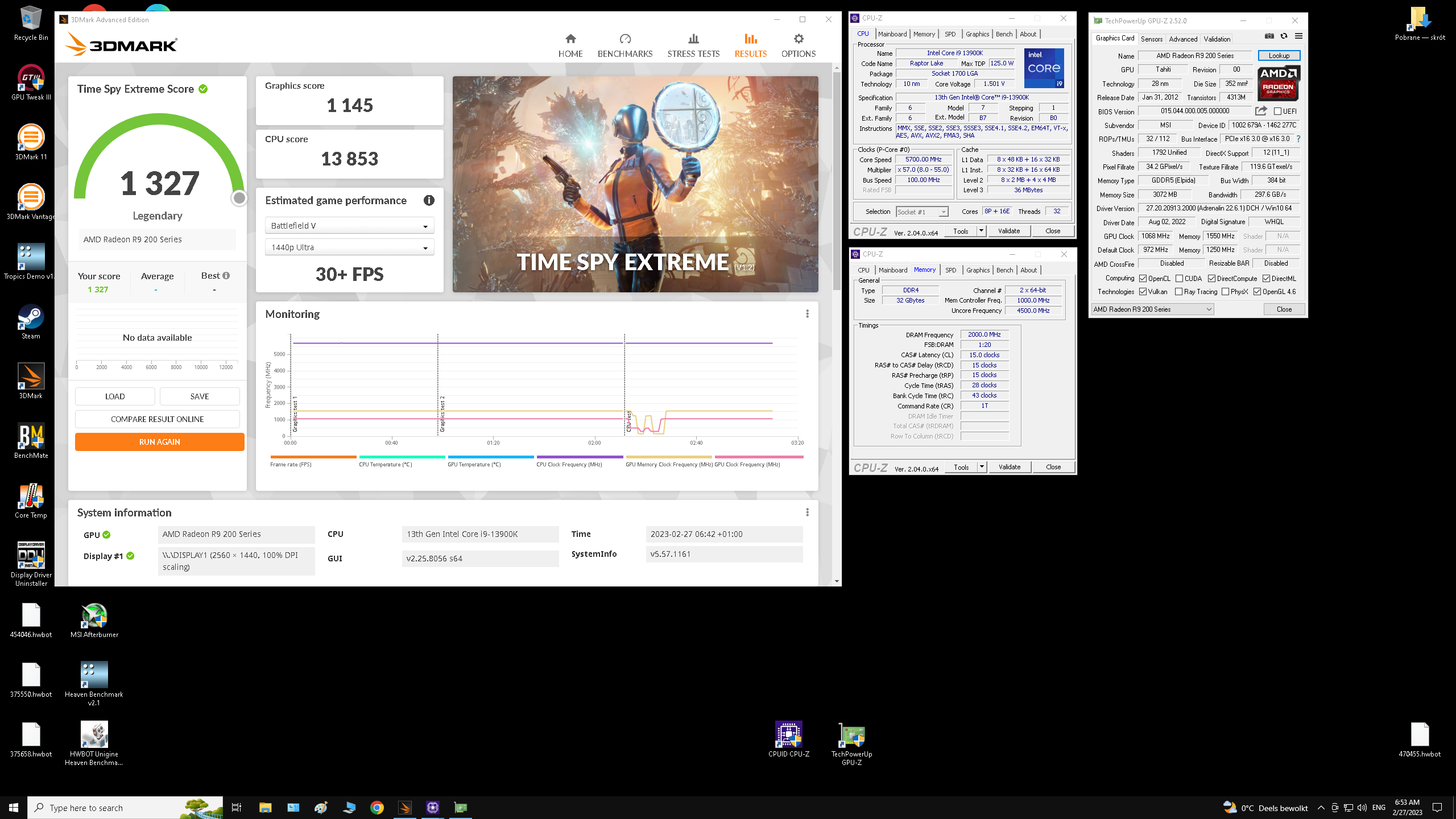Click the GPU-Z Lookup button

[x=1279, y=56]
